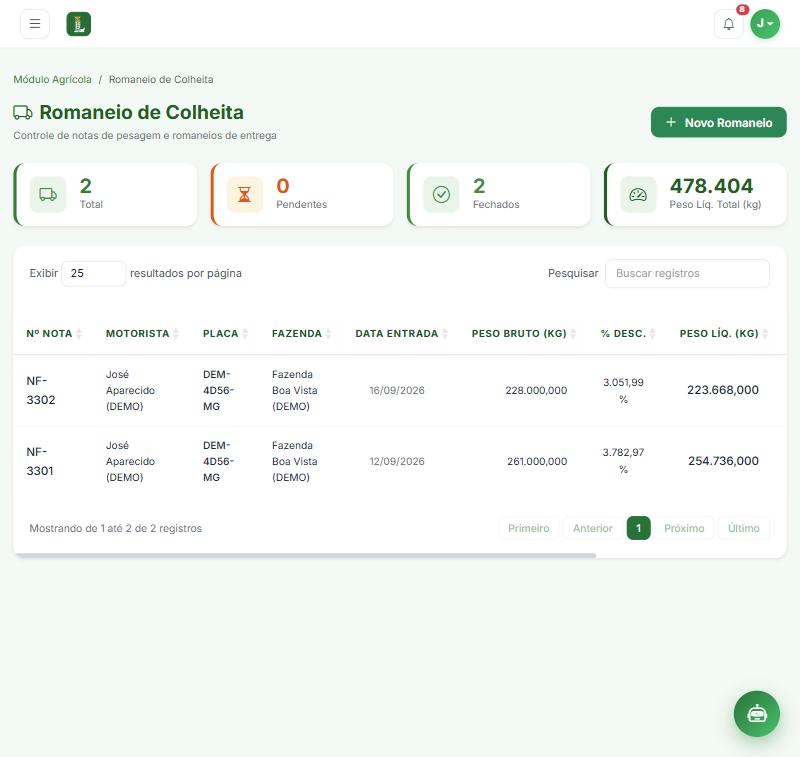Screen dimensions: 800x757
Task: Click the hourglass icon in Pendentes card
Action: pos(245,194)
